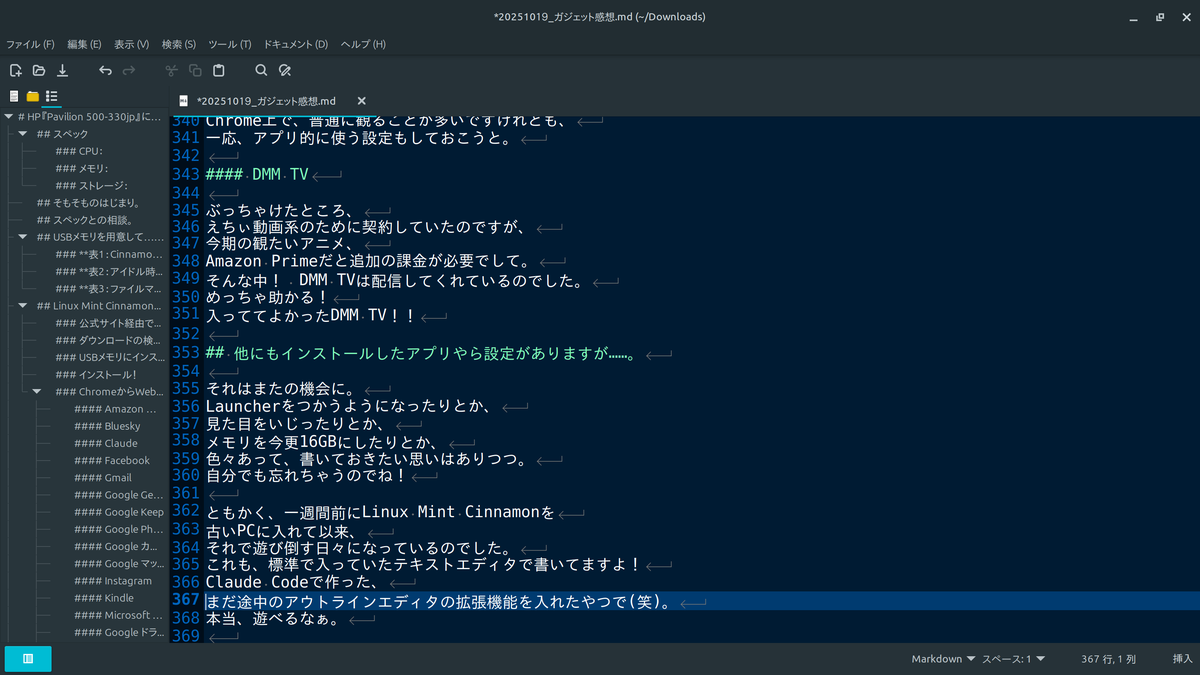
Task: Toggle the 挿入 insert mode indicator
Action: pos(1182,659)
